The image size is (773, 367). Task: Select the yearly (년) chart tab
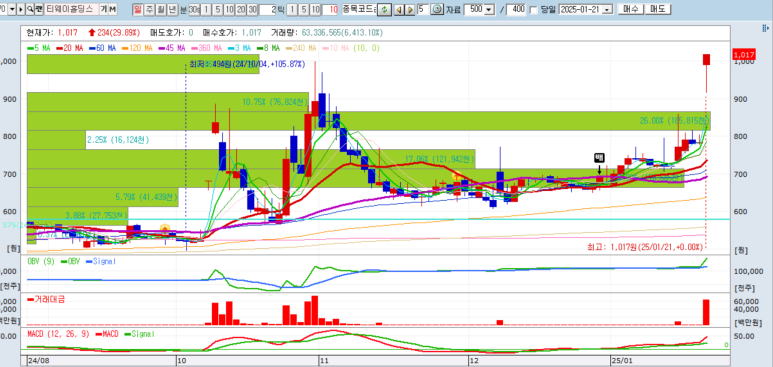(172, 9)
